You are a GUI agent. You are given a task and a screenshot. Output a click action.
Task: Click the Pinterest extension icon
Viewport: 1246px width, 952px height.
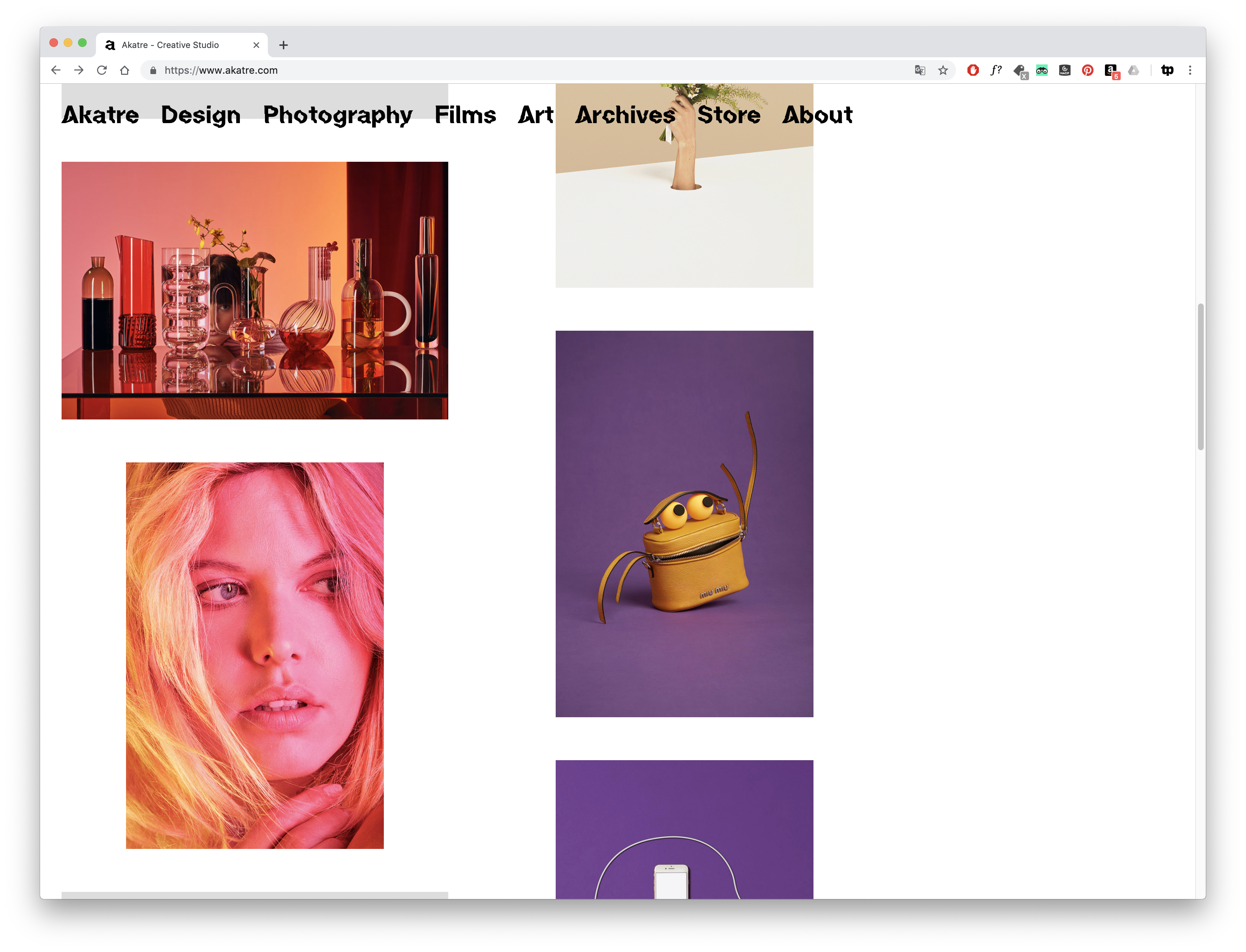click(1087, 70)
